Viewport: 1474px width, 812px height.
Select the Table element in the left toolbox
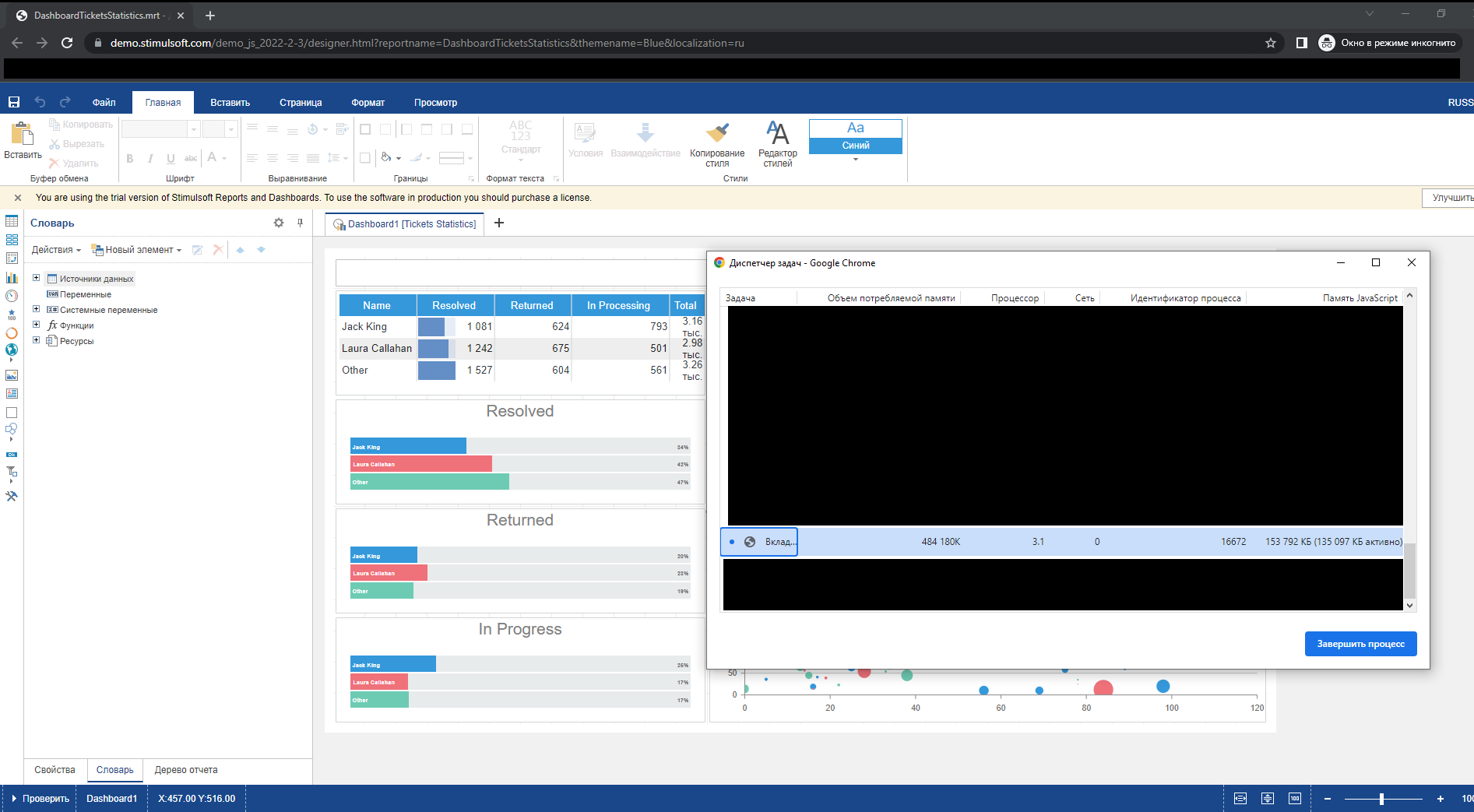pos(12,222)
